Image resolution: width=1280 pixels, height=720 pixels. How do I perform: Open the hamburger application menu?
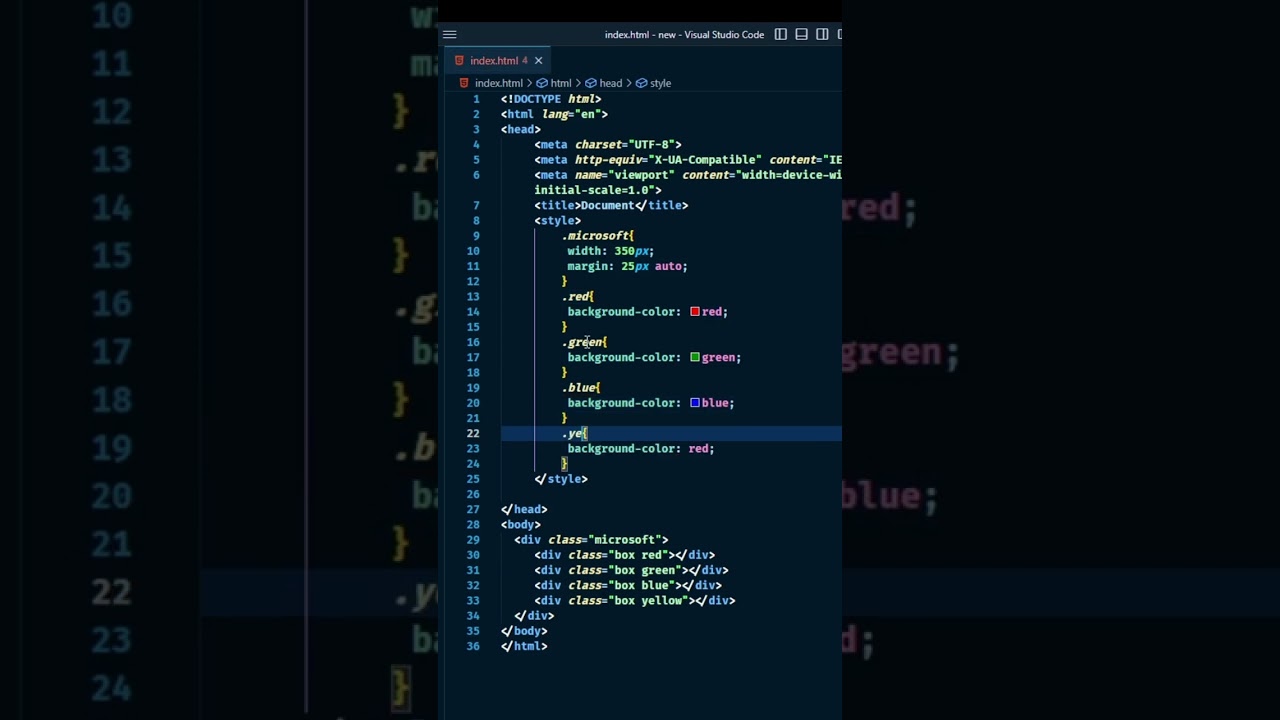[449, 34]
